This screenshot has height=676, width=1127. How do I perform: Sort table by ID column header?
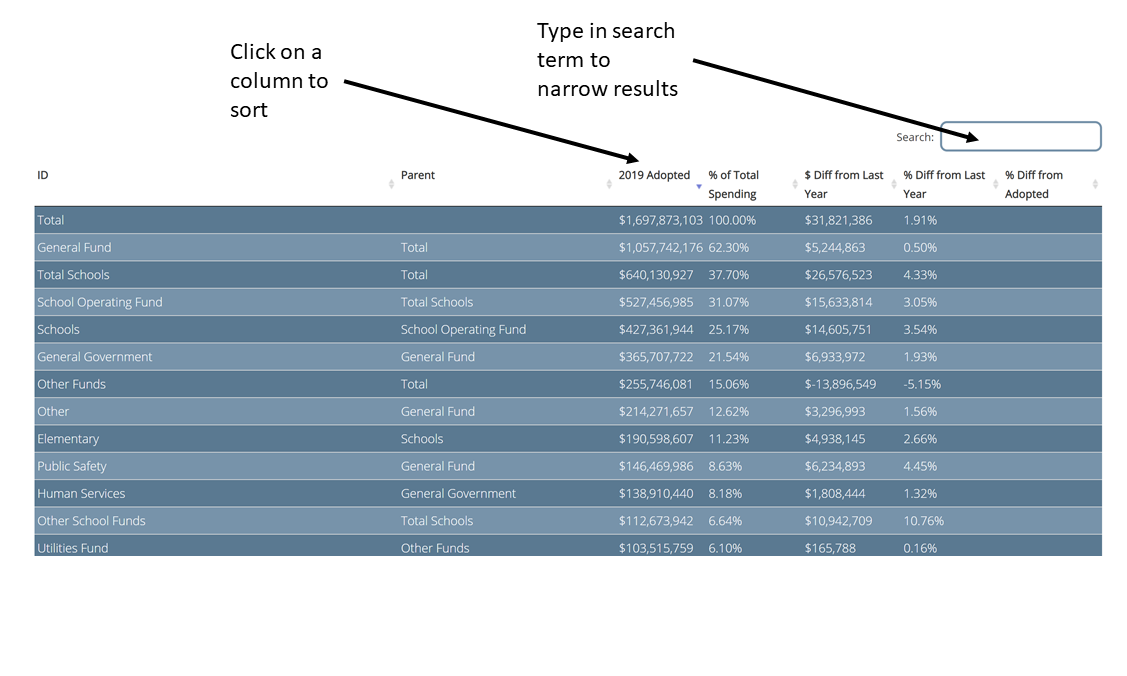coord(43,175)
